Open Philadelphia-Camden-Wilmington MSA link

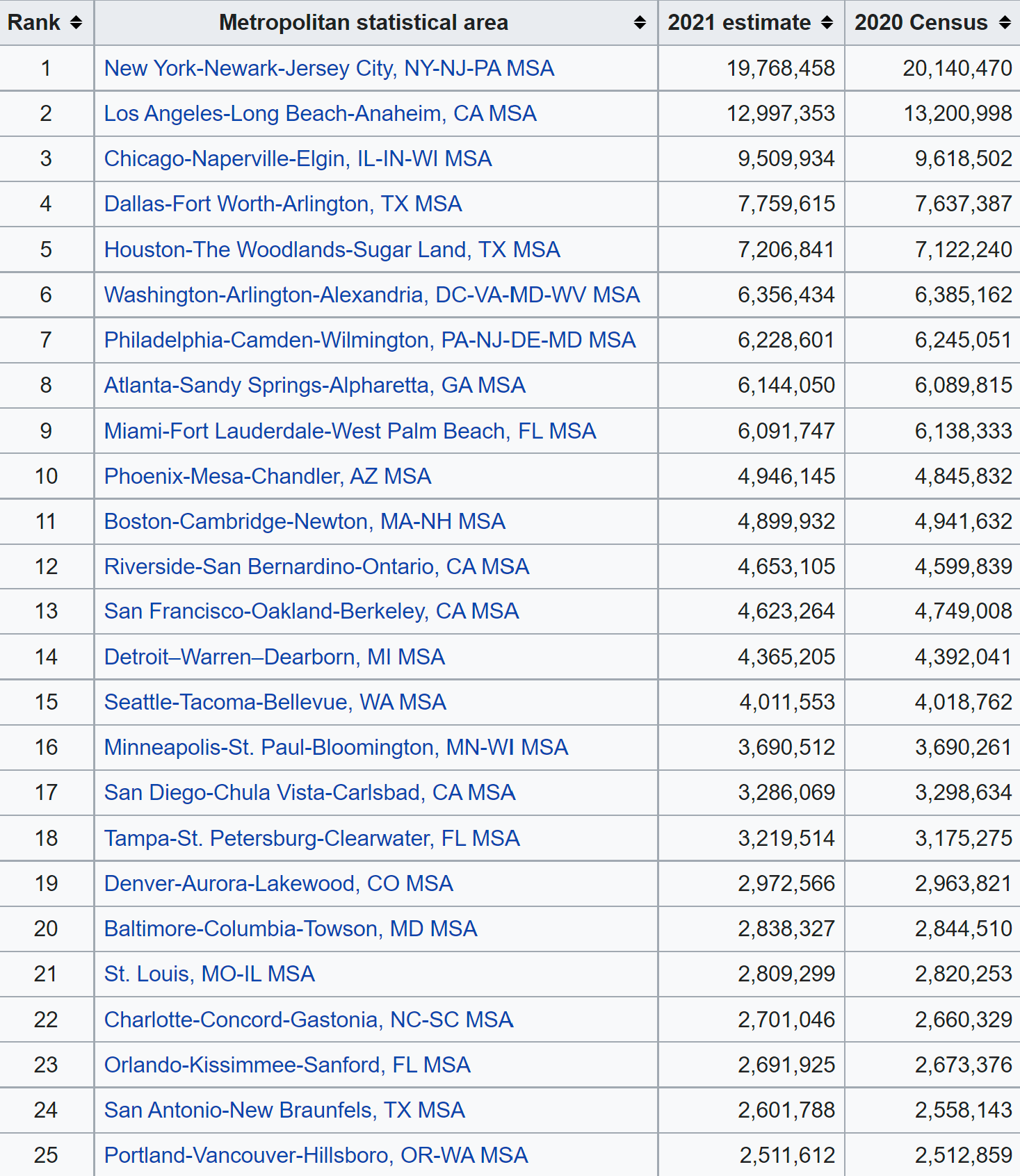click(370, 340)
